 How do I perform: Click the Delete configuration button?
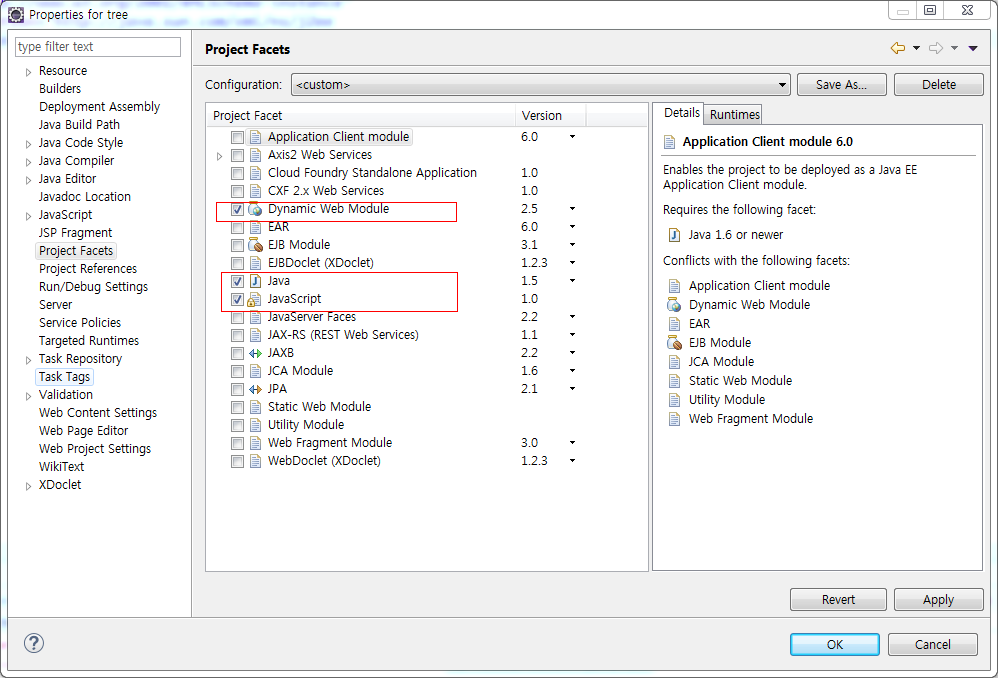(939, 85)
